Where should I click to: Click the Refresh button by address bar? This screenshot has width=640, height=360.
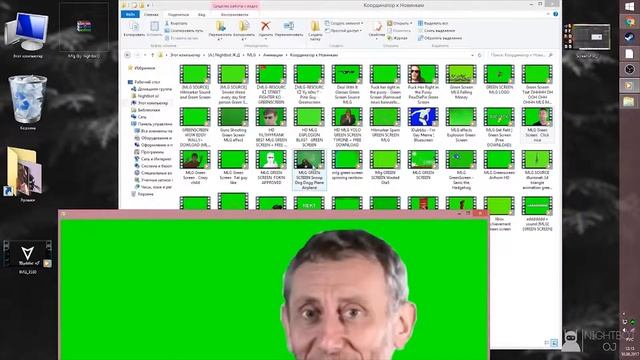coord(480,55)
